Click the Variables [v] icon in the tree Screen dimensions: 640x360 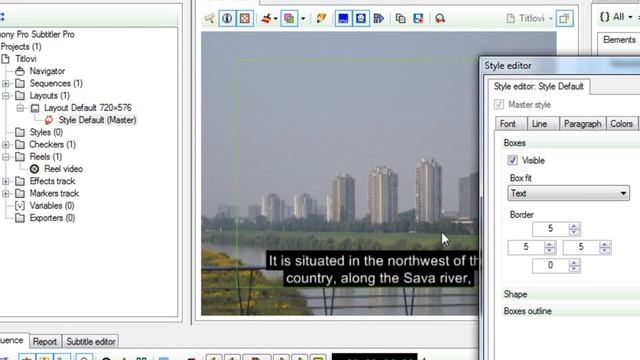click(20, 206)
